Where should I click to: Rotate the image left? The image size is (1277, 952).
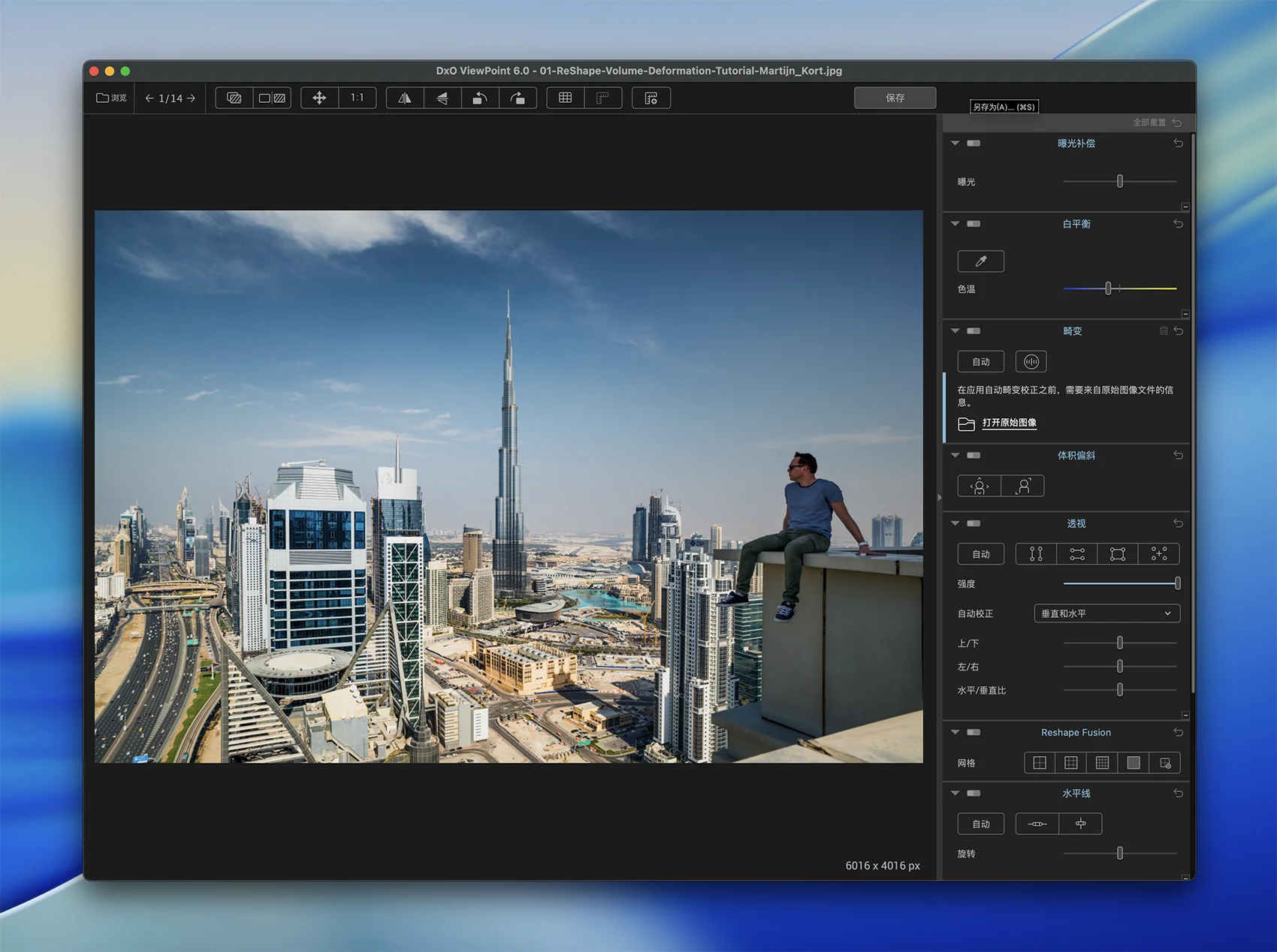(x=480, y=98)
